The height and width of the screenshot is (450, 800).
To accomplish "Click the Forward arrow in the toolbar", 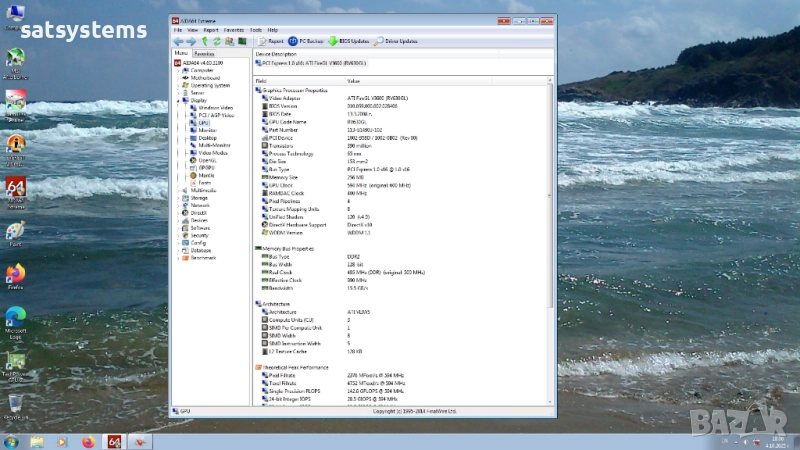I will pos(190,41).
